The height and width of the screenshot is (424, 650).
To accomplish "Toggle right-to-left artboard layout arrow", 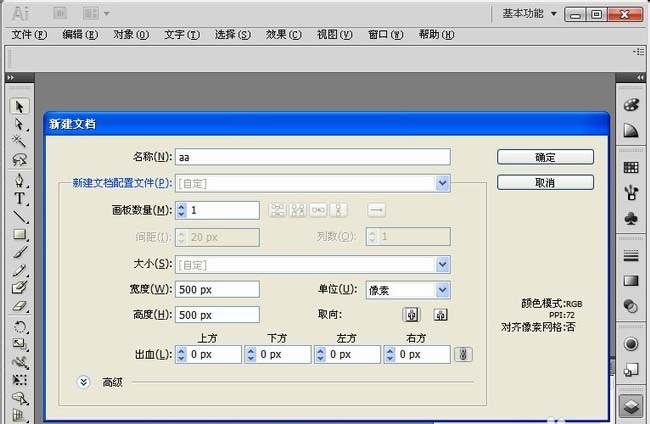I will click(x=376, y=210).
